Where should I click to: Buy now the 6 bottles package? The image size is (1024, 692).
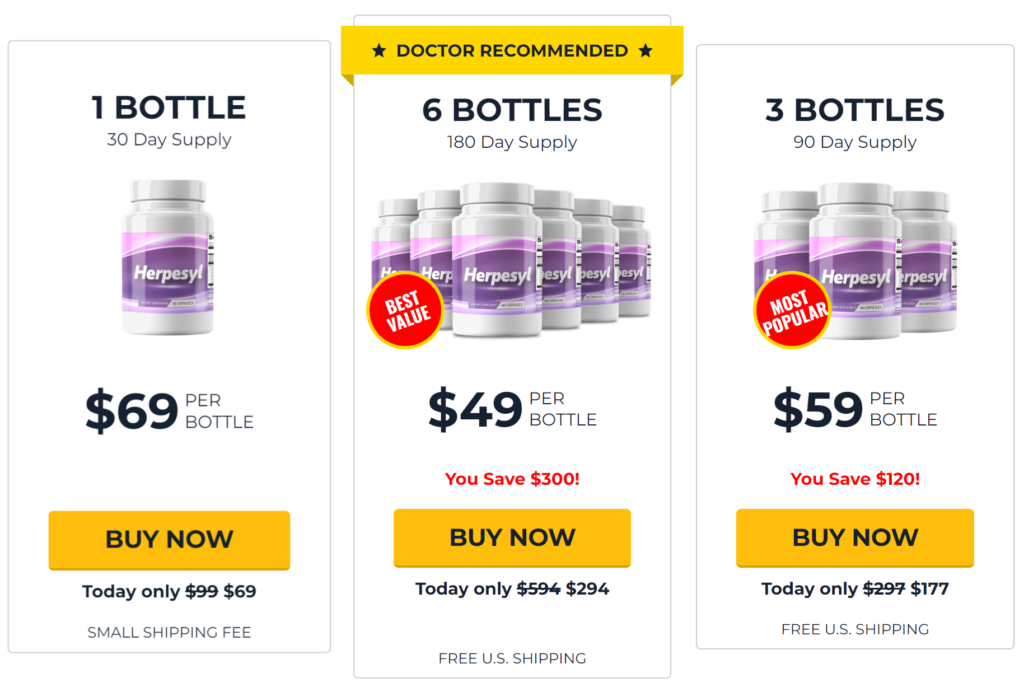coord(512,538)
